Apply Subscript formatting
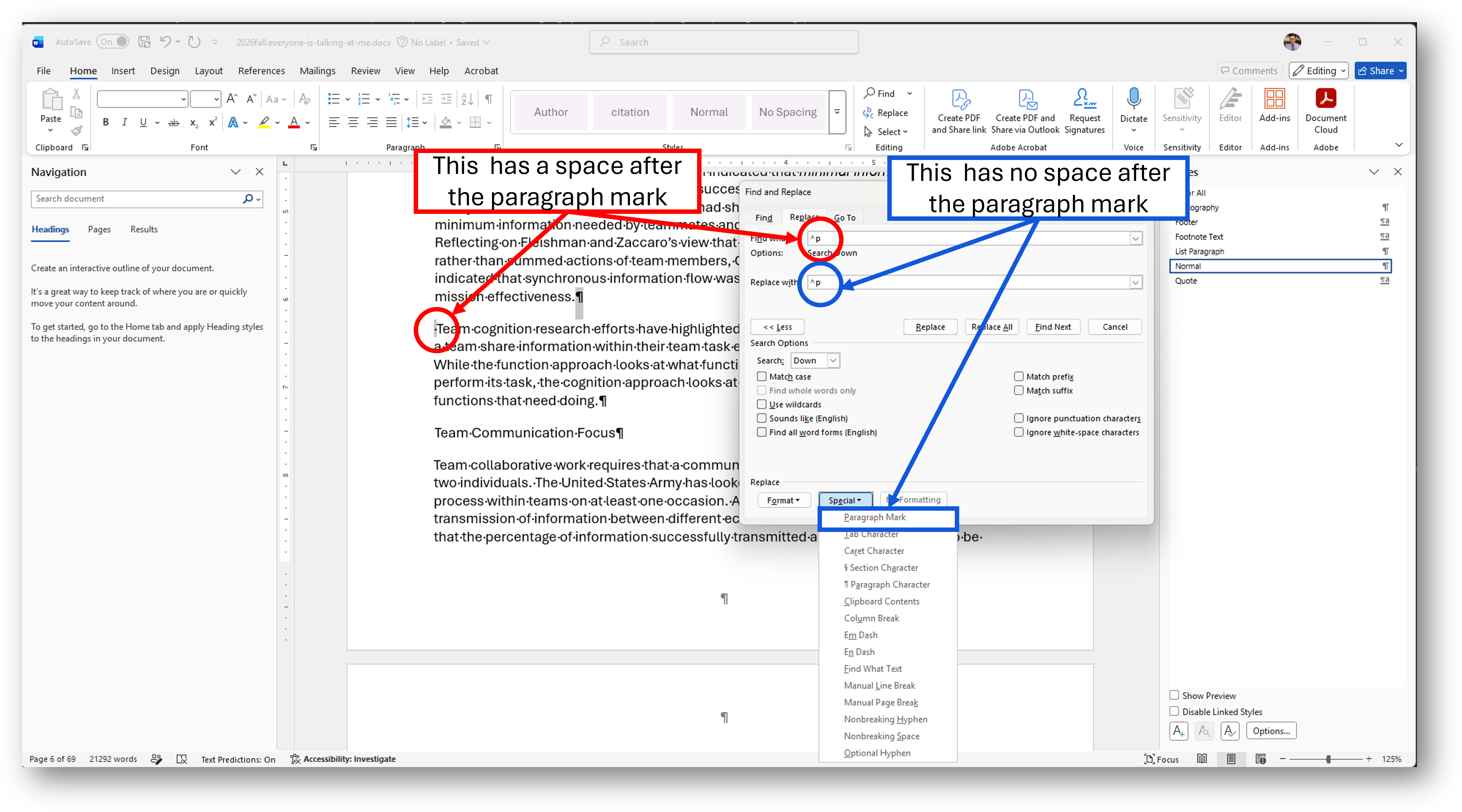The image size is (1462, 812). click(194, 123)
